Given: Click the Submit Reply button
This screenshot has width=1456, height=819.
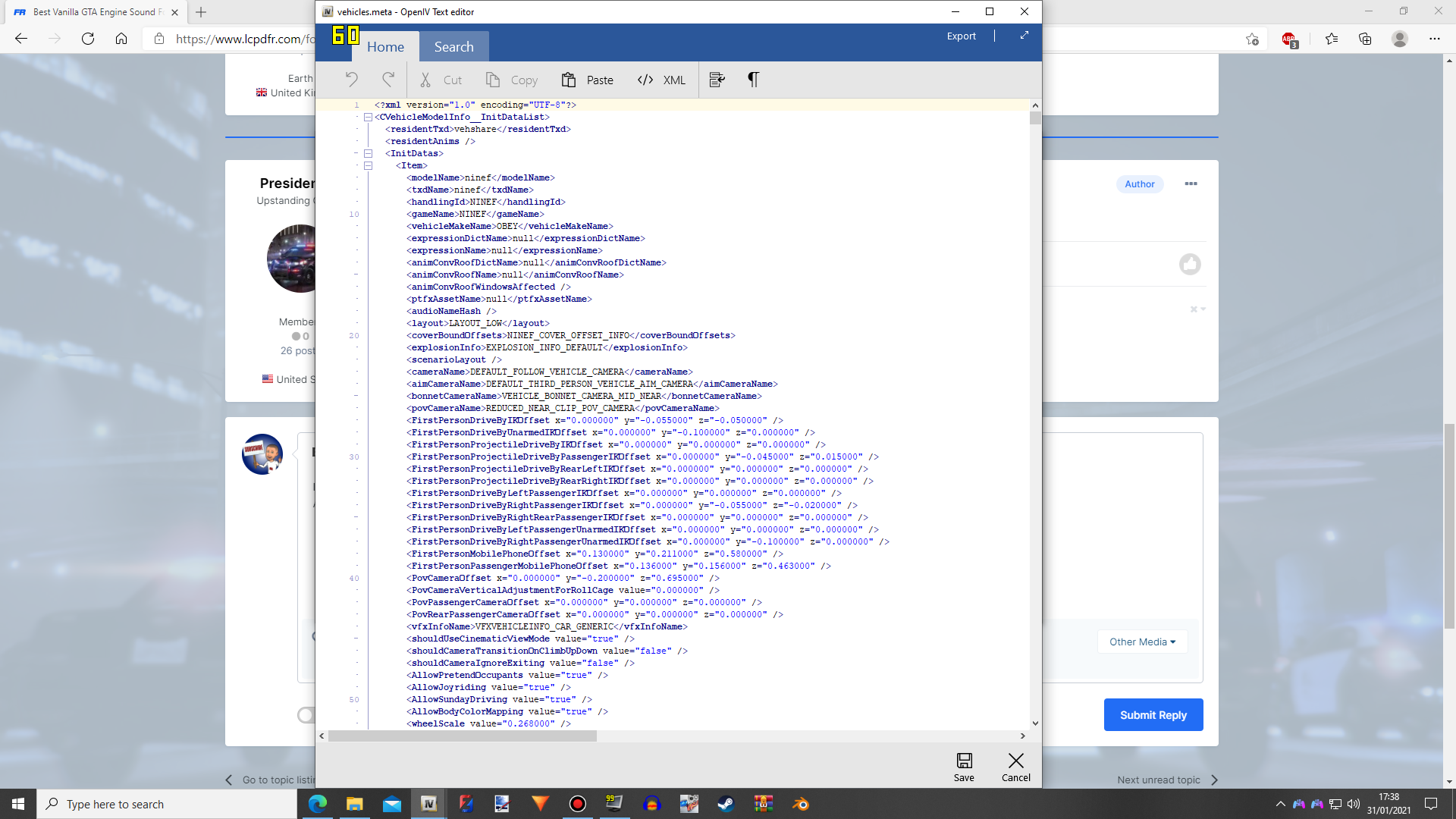Looking at the screenshot, I should (1153, 715).
